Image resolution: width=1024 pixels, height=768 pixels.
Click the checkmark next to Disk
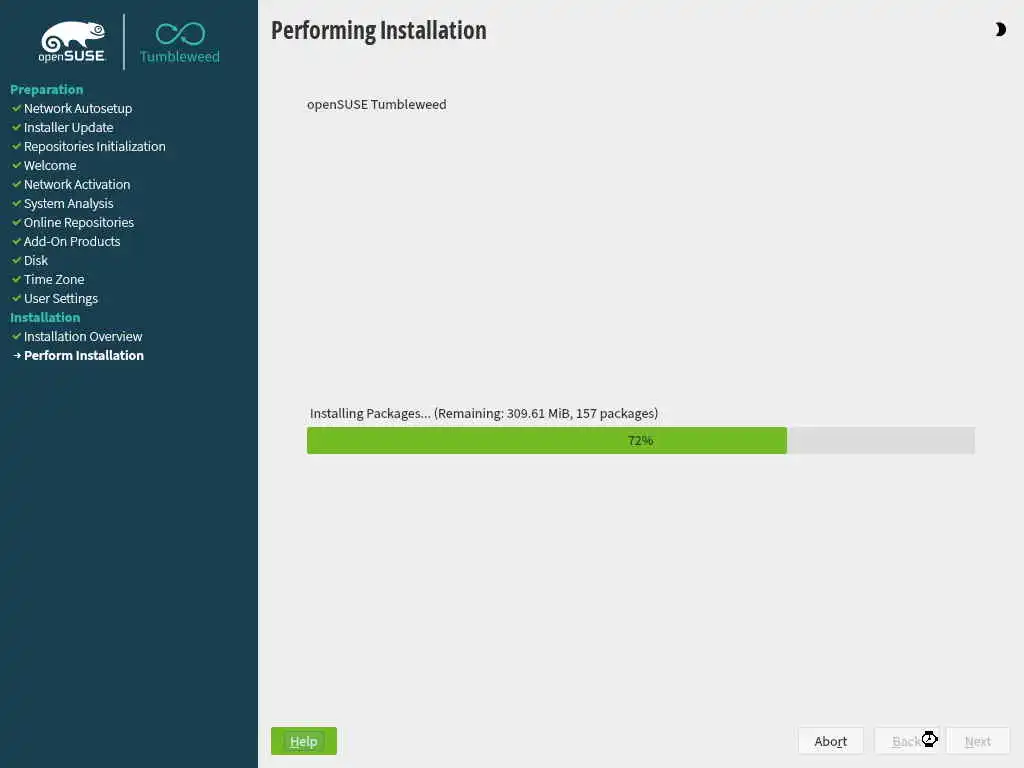(16, 261)
